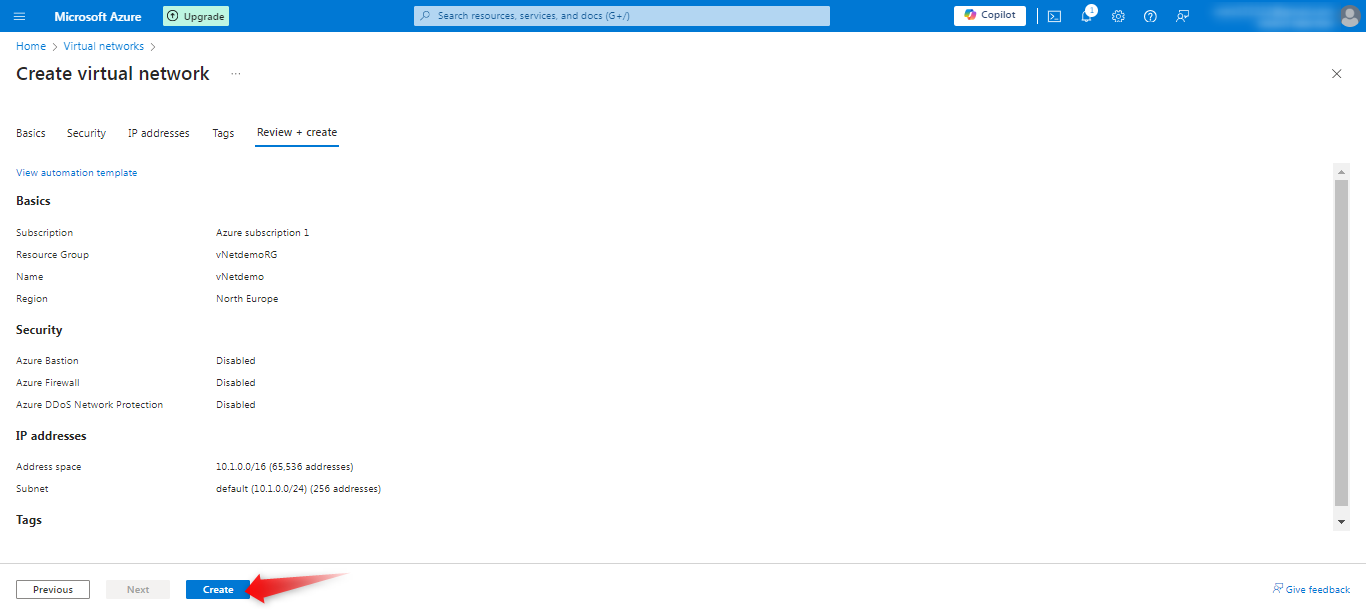Open the Azure portal hamburger menu
This screenshot has height=615, width=1366.
20,16
